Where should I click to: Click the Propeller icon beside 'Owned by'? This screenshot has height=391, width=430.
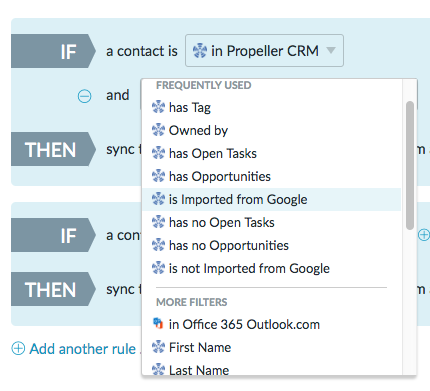tap(158, 130)
